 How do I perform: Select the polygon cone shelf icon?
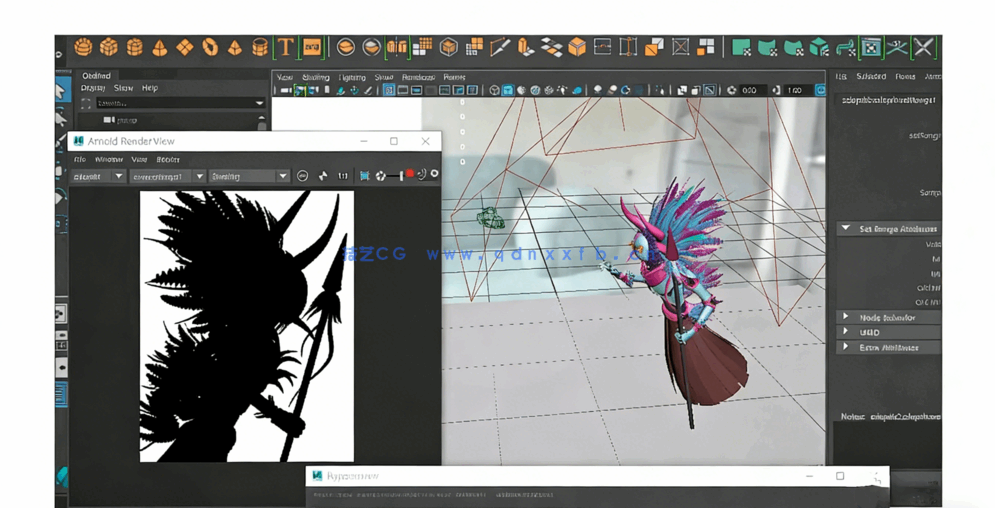159,48
